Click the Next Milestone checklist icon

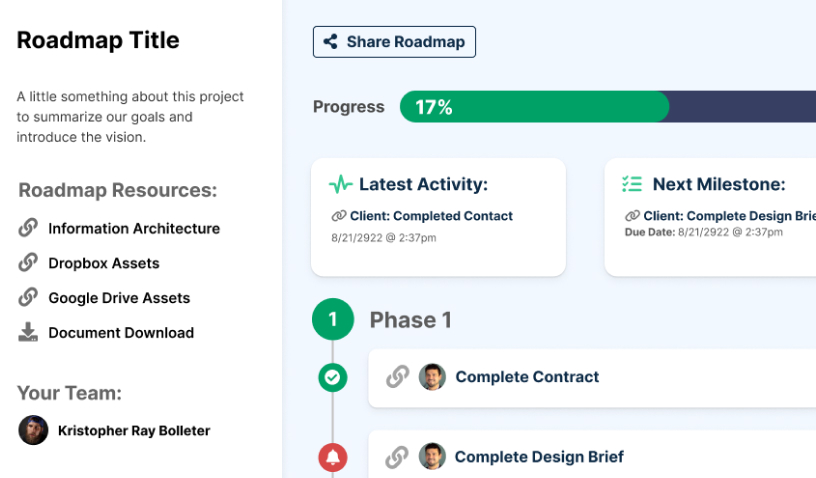click(632, 184)
